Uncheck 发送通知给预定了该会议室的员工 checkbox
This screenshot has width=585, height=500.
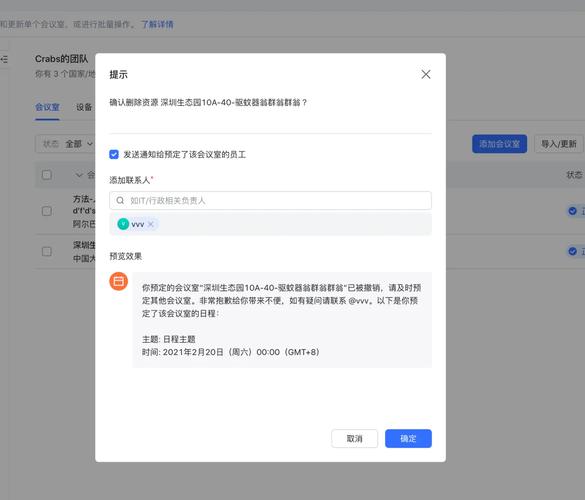(114, 154)
